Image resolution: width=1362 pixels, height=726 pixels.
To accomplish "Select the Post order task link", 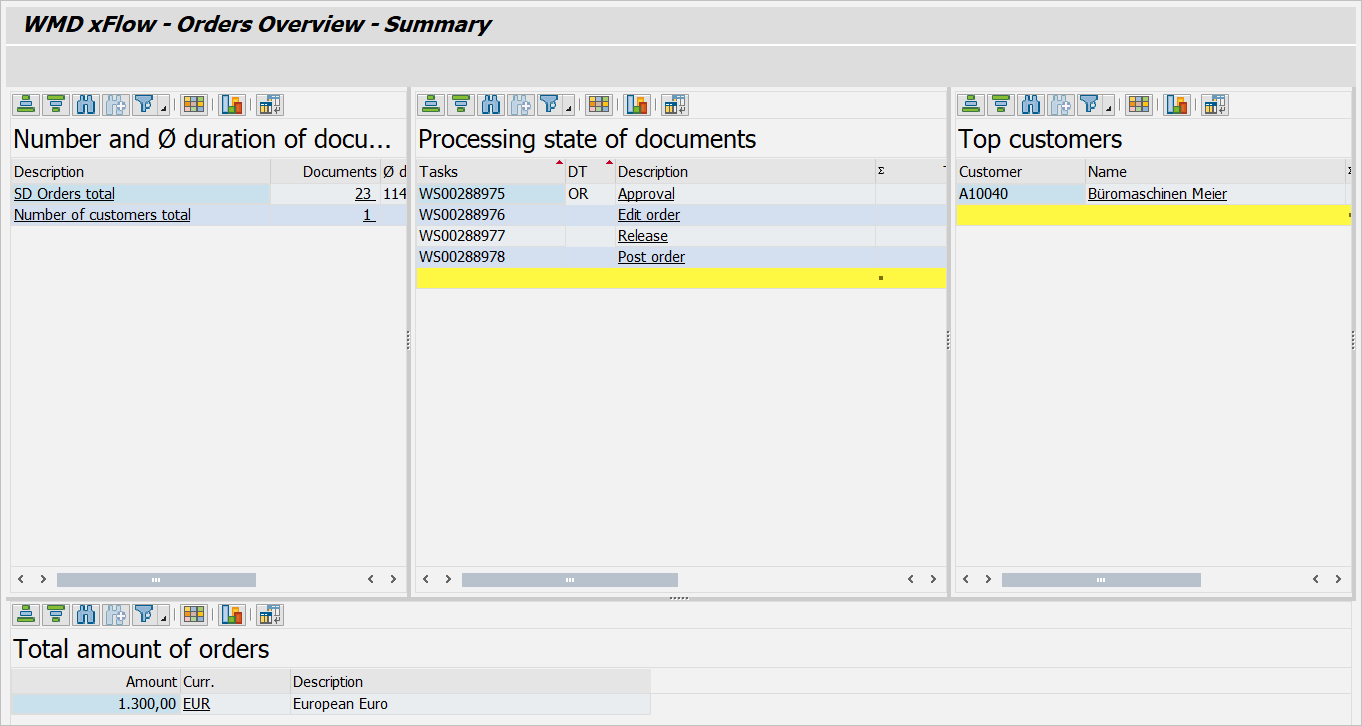I will pos(651,257).
